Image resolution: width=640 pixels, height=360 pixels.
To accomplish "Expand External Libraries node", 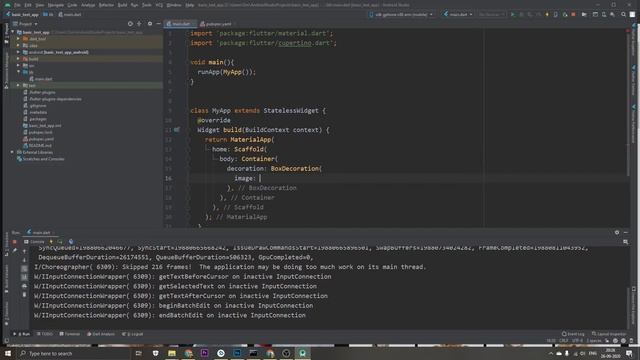I will pyautogui.click(x=12, y=152).
